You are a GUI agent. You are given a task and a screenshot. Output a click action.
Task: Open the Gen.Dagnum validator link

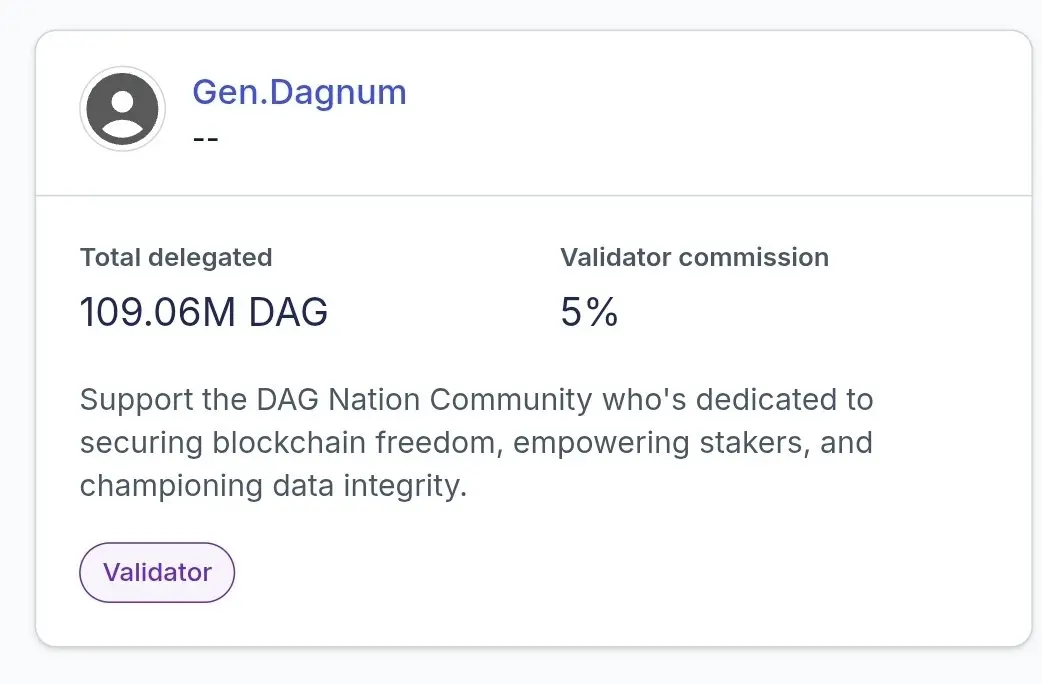point(299,92)
